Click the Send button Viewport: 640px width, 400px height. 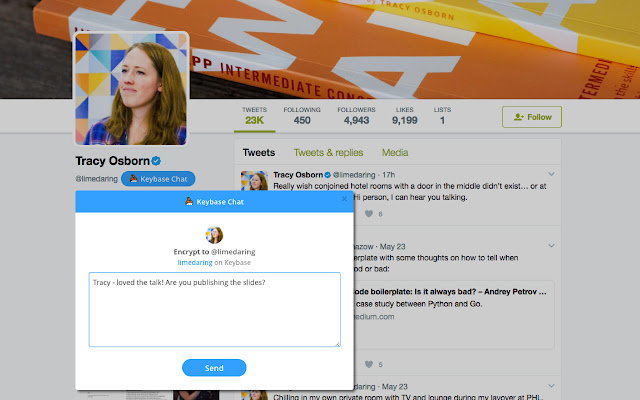click(x=214, y=368)
